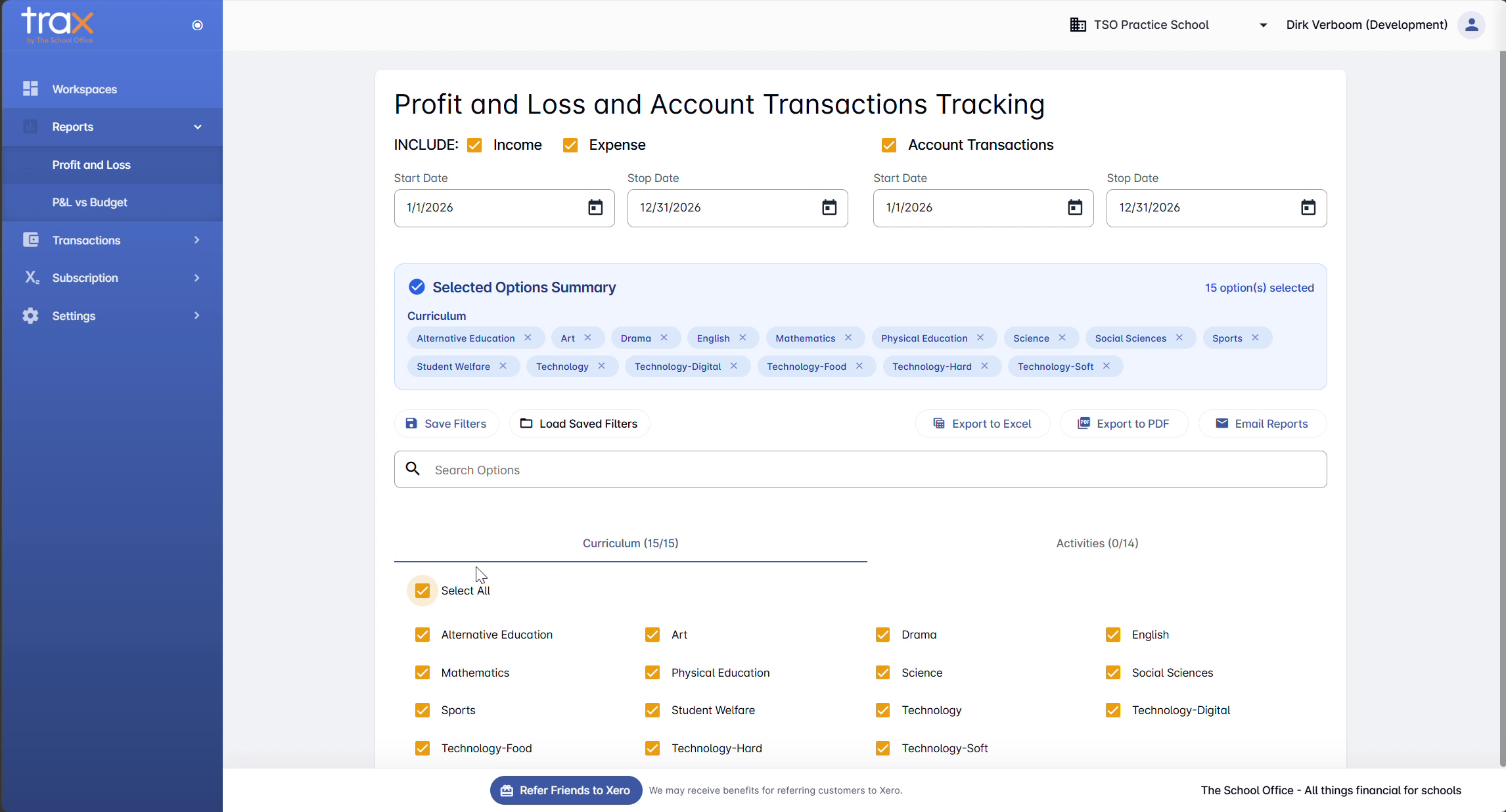Image resolution: width=1506 pixels, height=812 pixels.
Task: Click the Workspaces grid icon
Action: pos(30,89)
